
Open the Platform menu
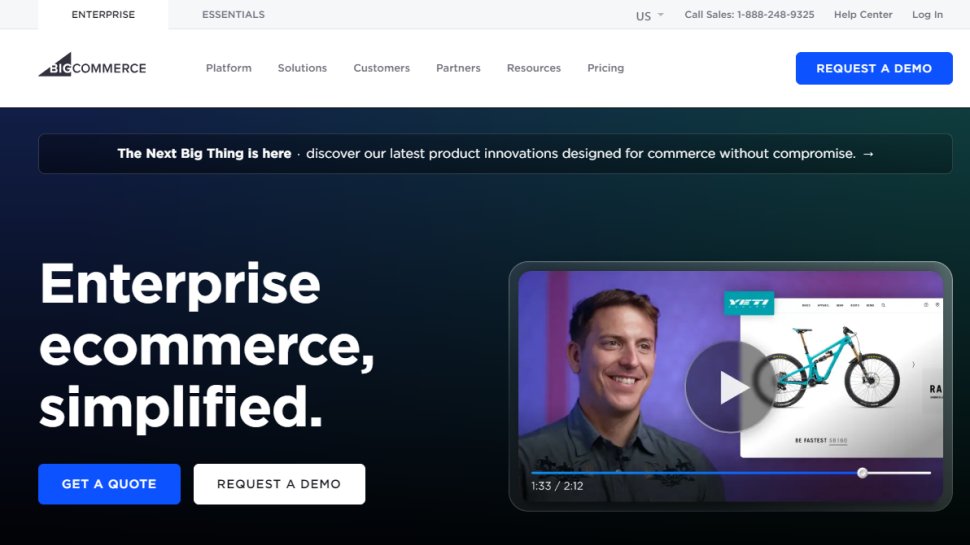pos(228,68)
